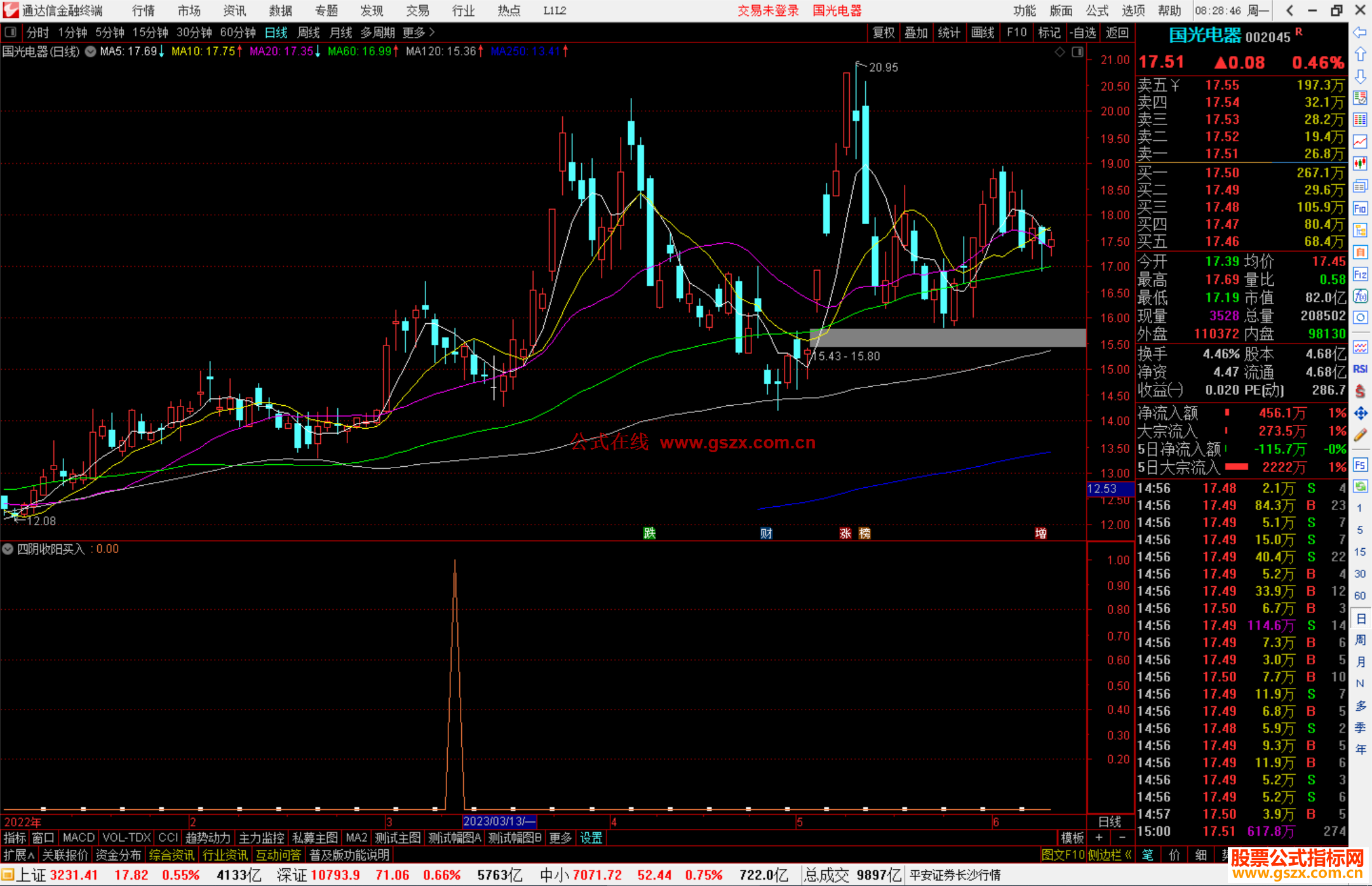Screen dimensions: 1372x886
Task: Toggle the diamond marker at chart top-right
Action: point(1059,52)
